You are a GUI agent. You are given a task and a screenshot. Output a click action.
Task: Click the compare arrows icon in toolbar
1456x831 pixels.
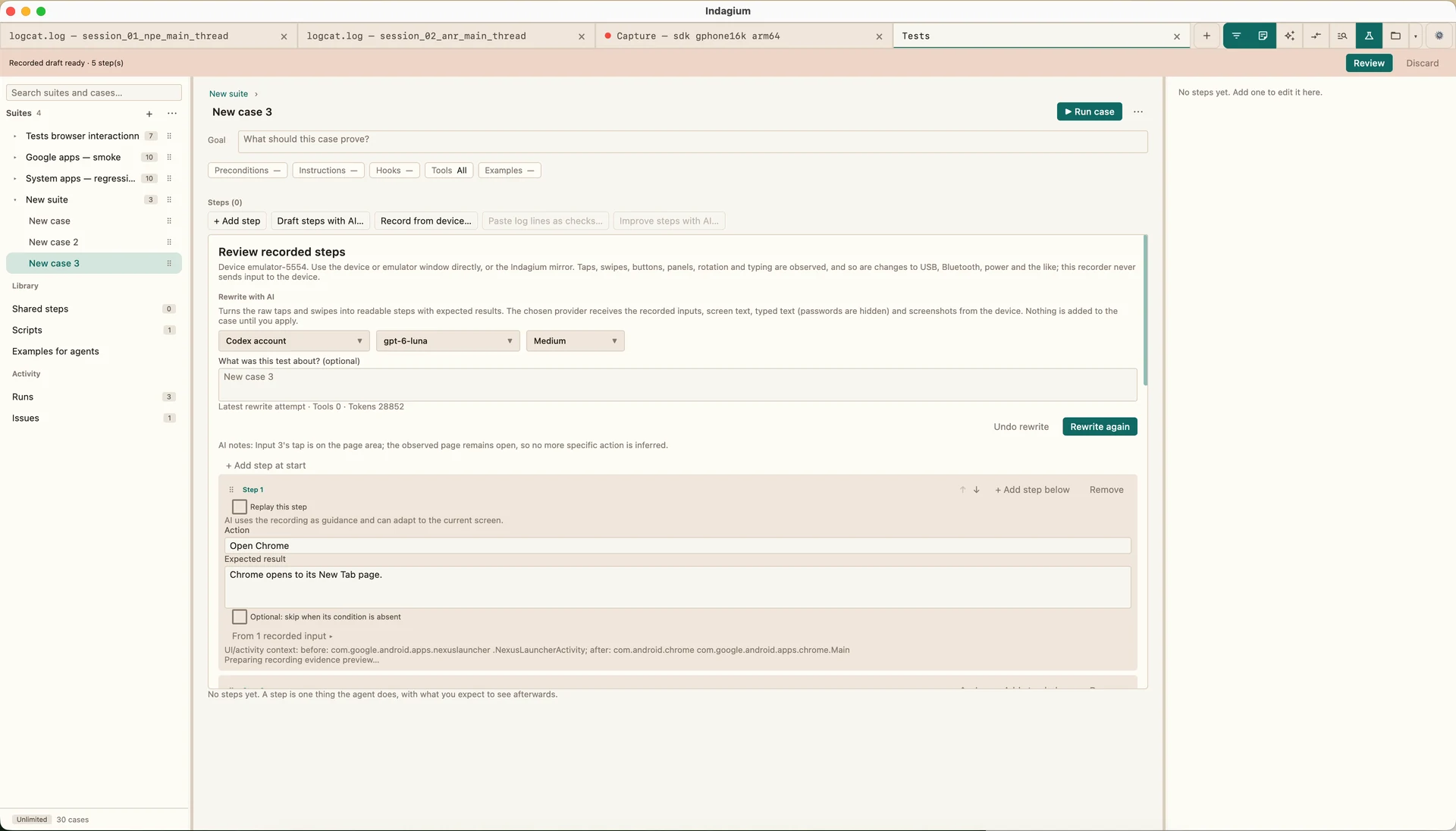[1316, 36]
